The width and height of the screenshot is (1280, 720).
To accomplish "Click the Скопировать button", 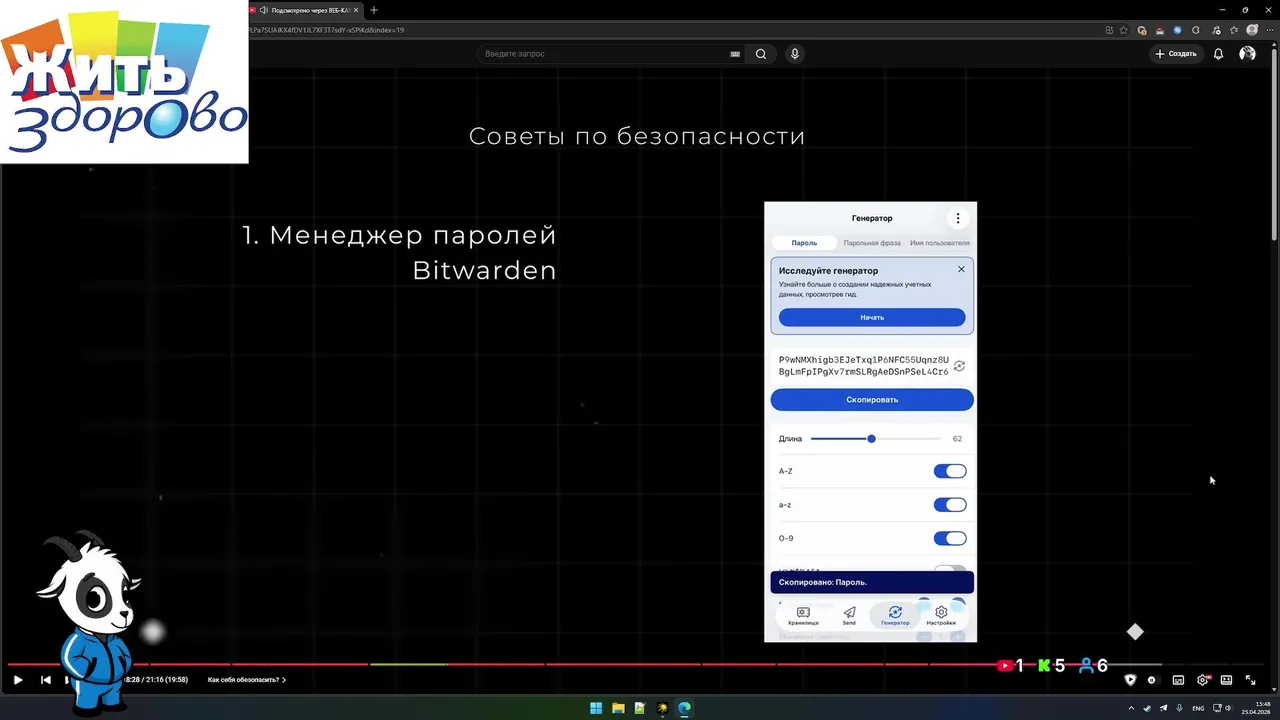I will (x=872, y=400).
